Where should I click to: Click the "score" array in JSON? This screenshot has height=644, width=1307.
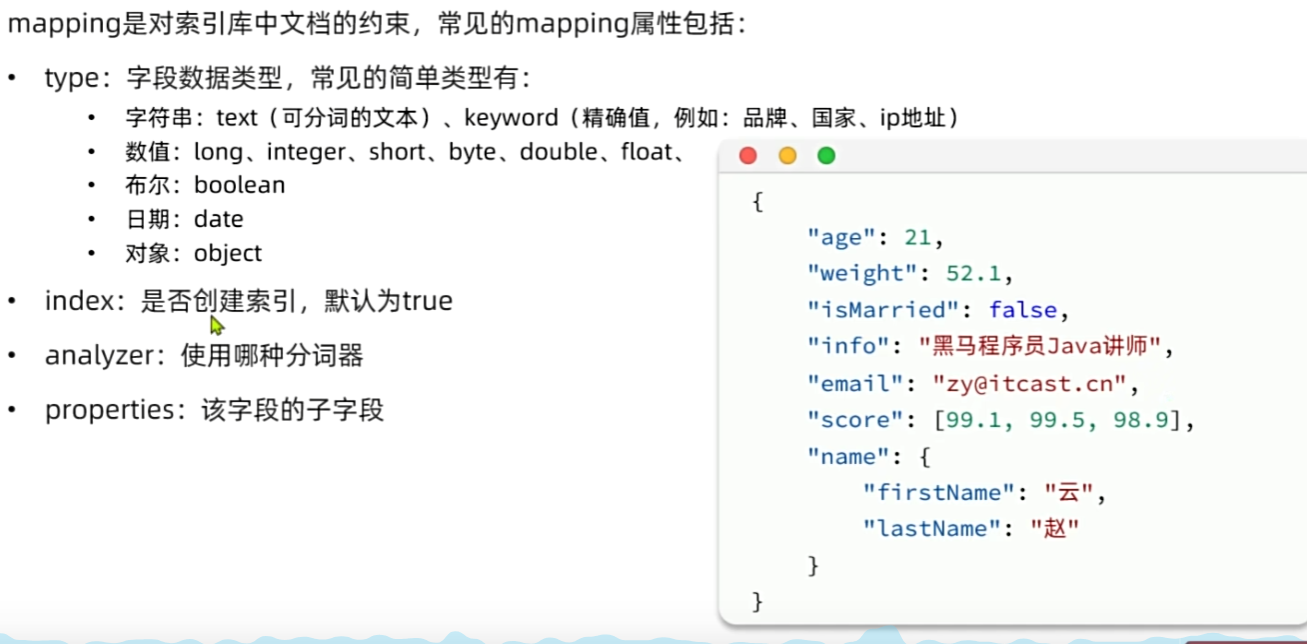point(1064,420)
